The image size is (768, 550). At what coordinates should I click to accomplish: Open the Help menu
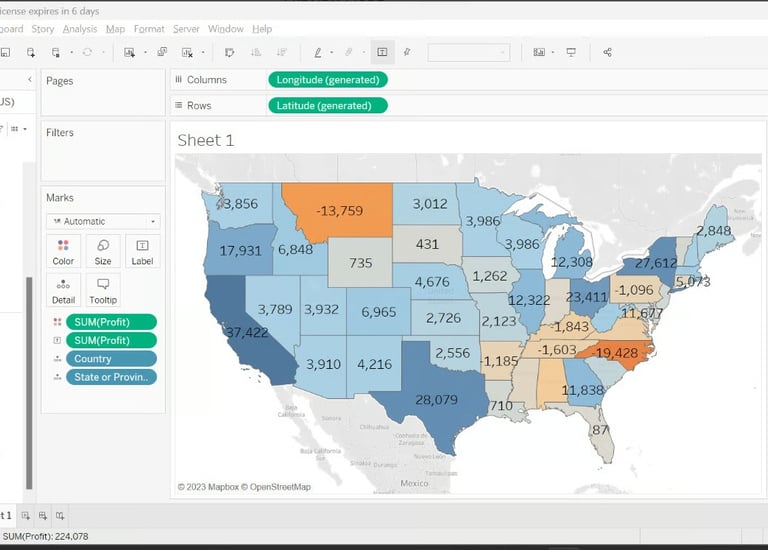(x=262, y=29)
